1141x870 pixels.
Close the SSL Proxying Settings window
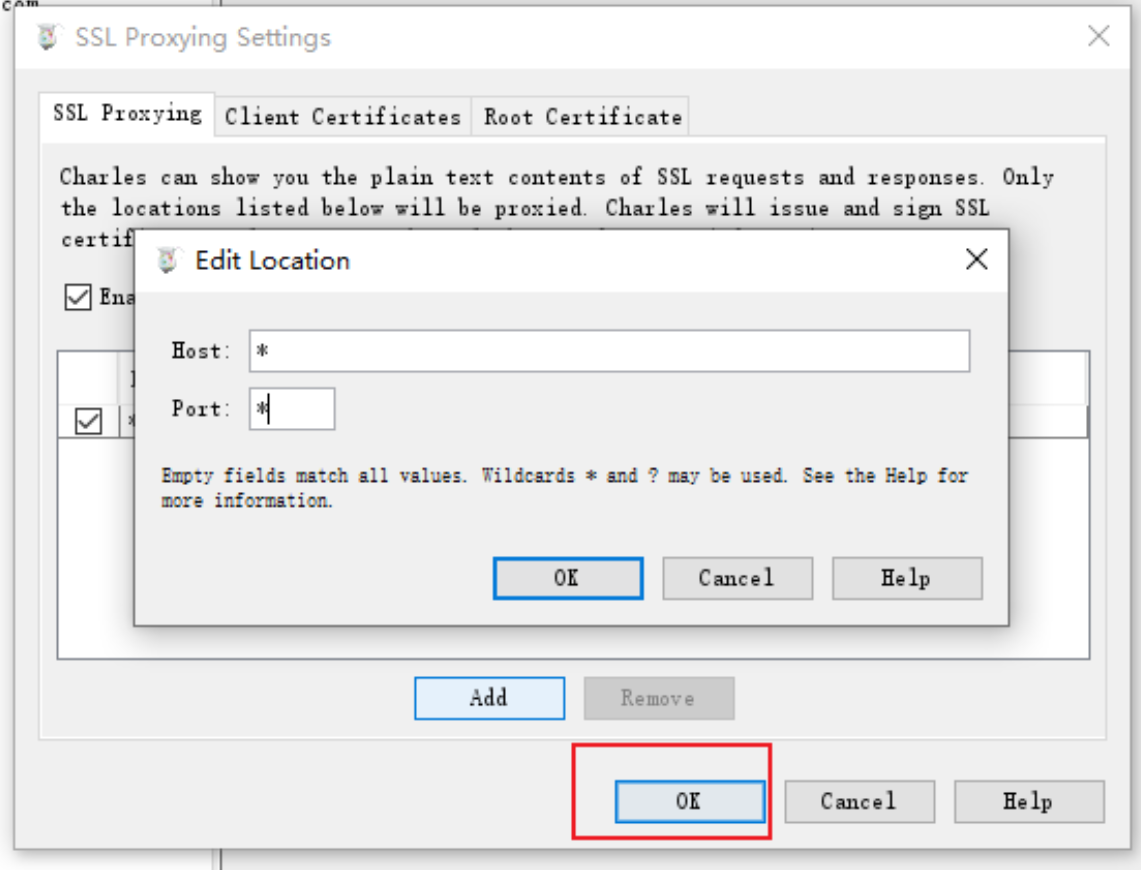(x=1099, y=36)
